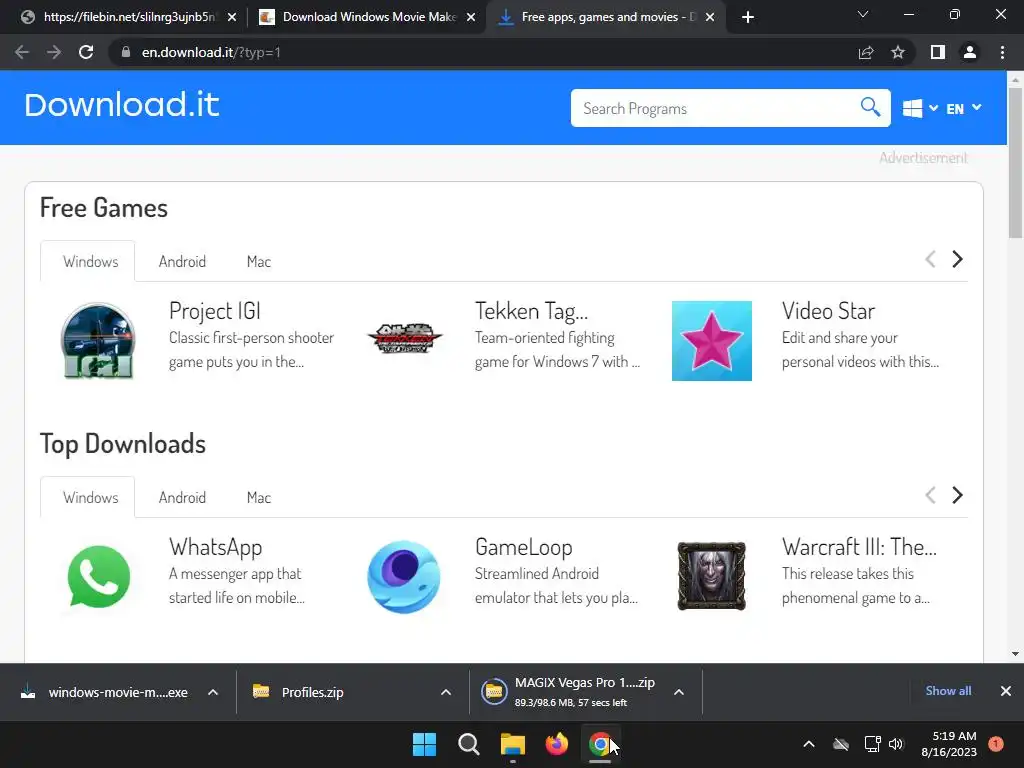
Task: Open File Explorer from the taskbar
Action: (x=513, y=744)
